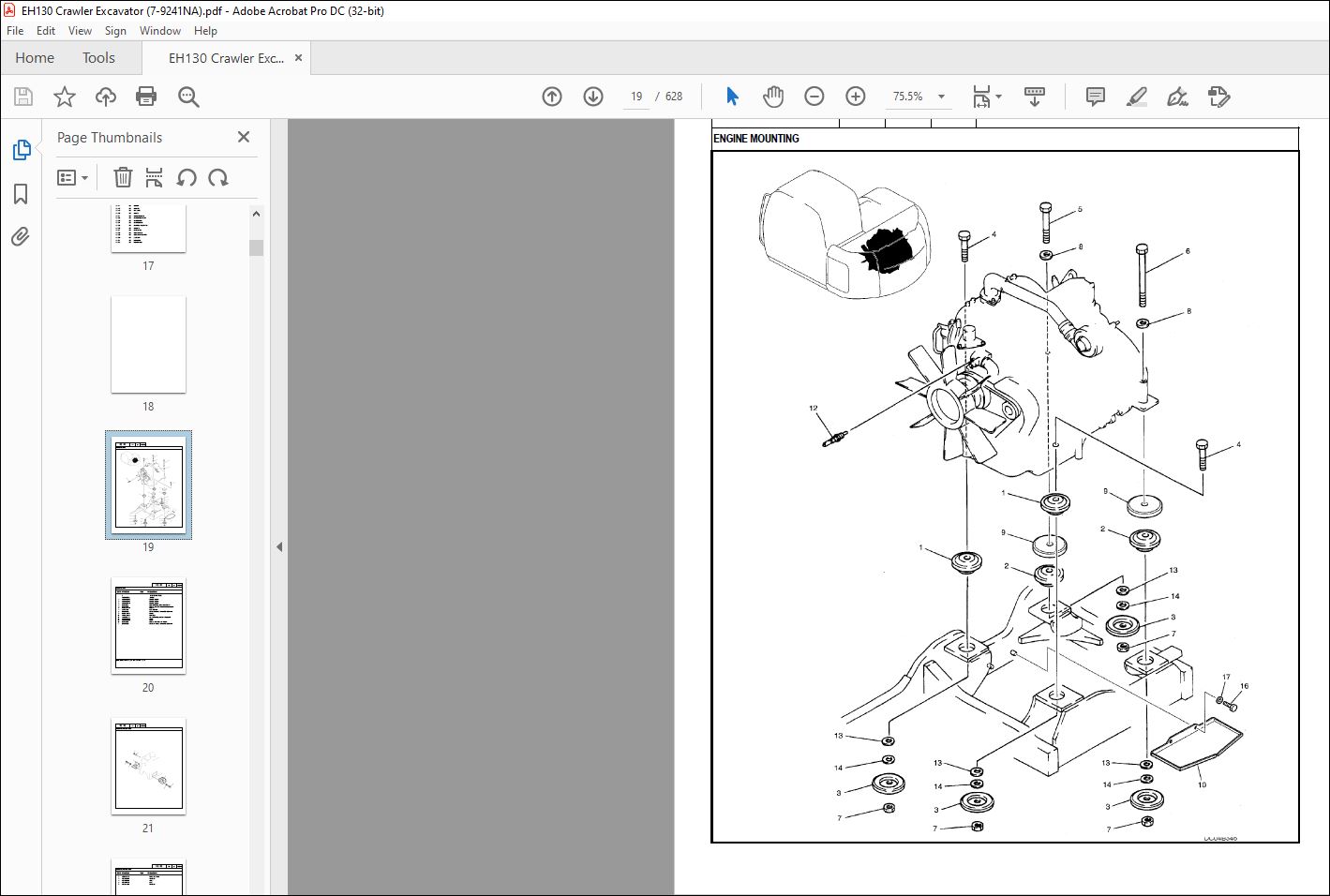The height and width of the screenshot is (896, 1330).
Task: Open the Attachments paperclip panel
Action: 21,236
